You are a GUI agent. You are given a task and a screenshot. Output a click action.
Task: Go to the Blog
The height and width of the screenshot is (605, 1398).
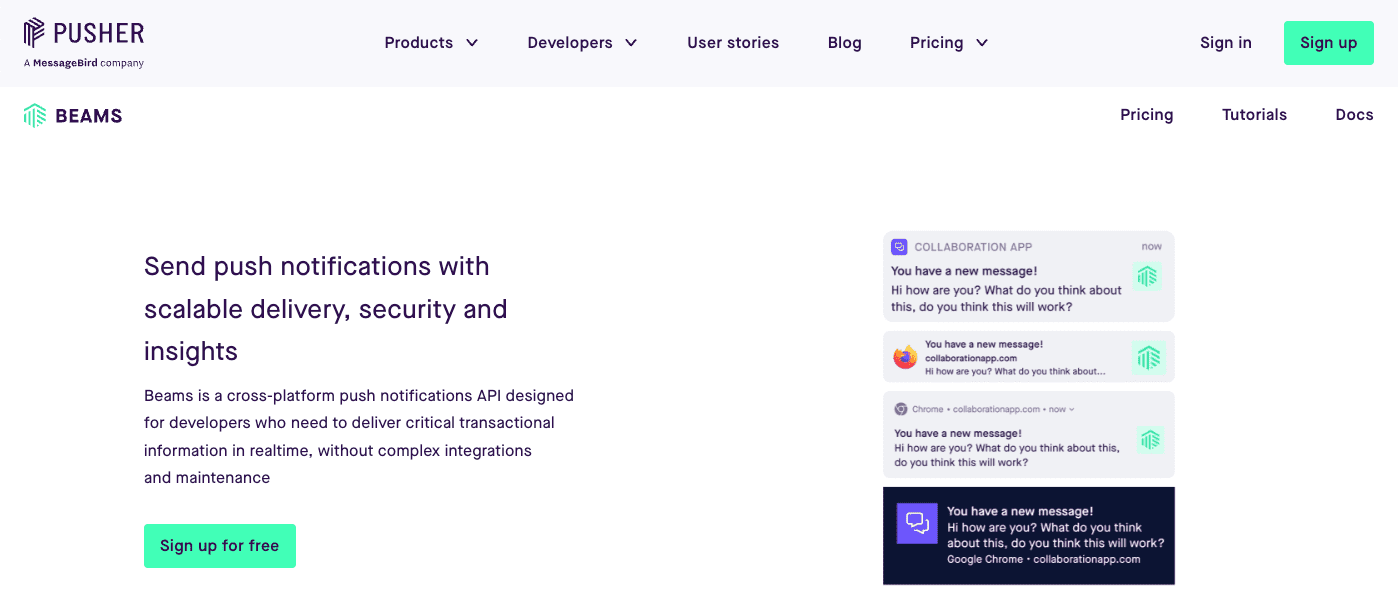[844, 43]
